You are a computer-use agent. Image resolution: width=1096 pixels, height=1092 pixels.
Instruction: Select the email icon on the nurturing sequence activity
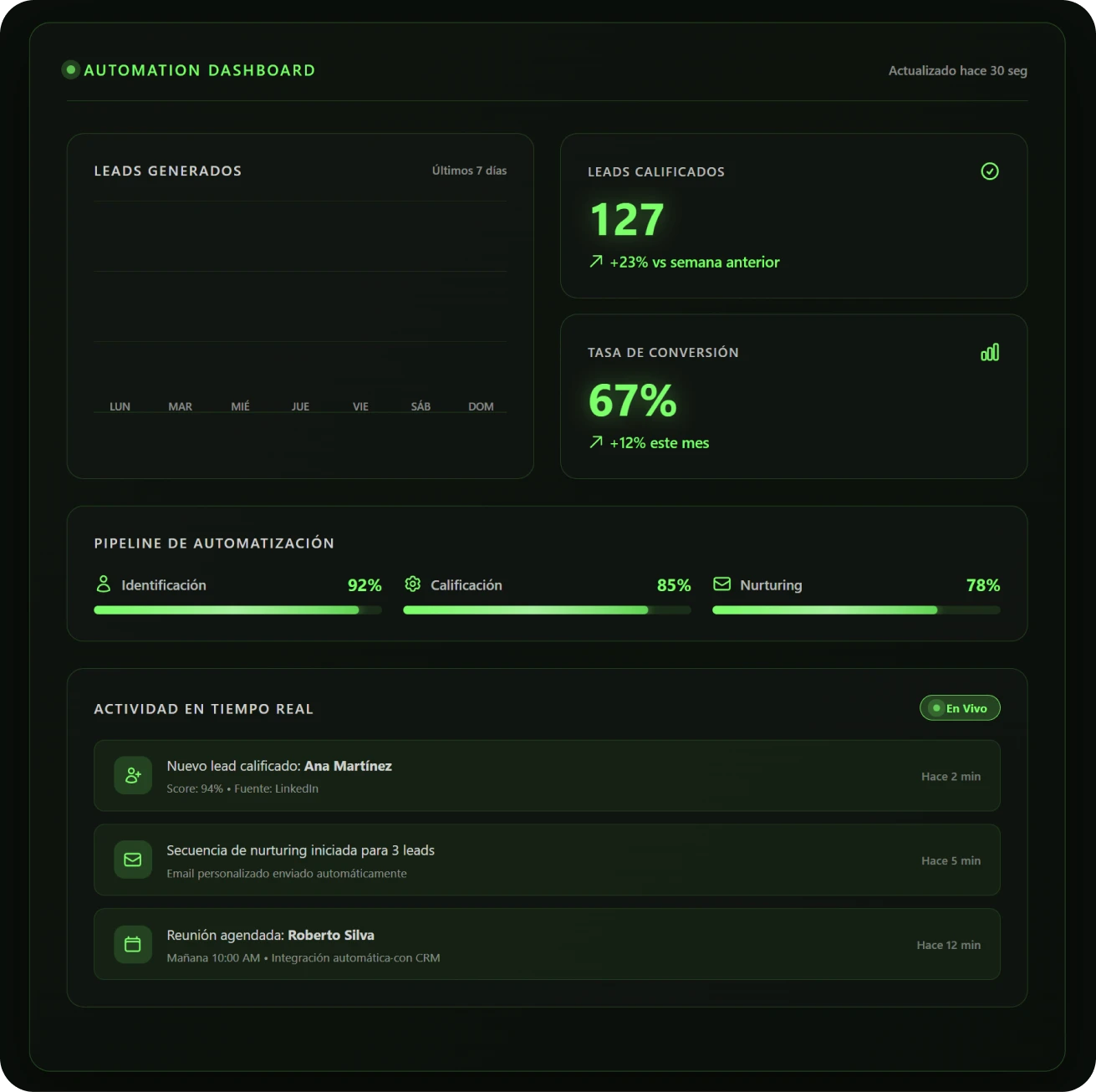coord(132,860)
